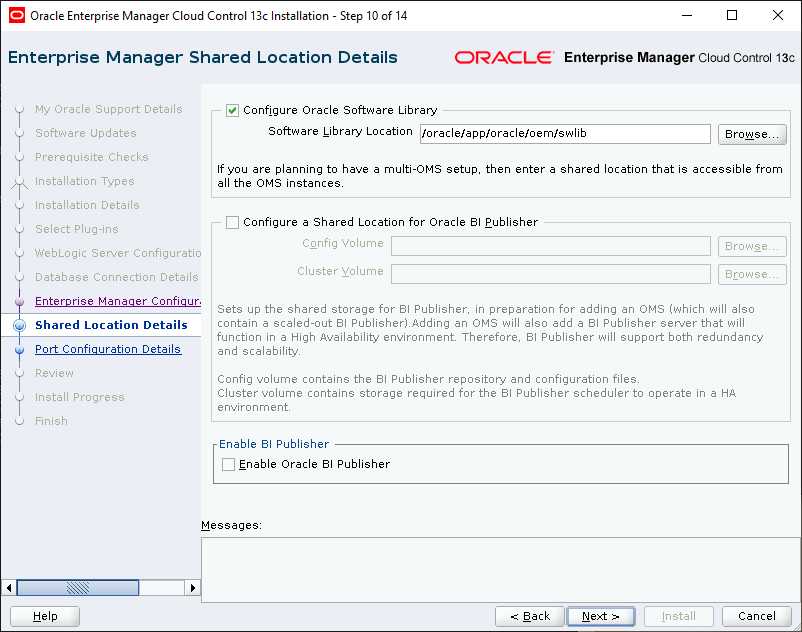Click Browse next to Cluster Volume

[752, 274]
